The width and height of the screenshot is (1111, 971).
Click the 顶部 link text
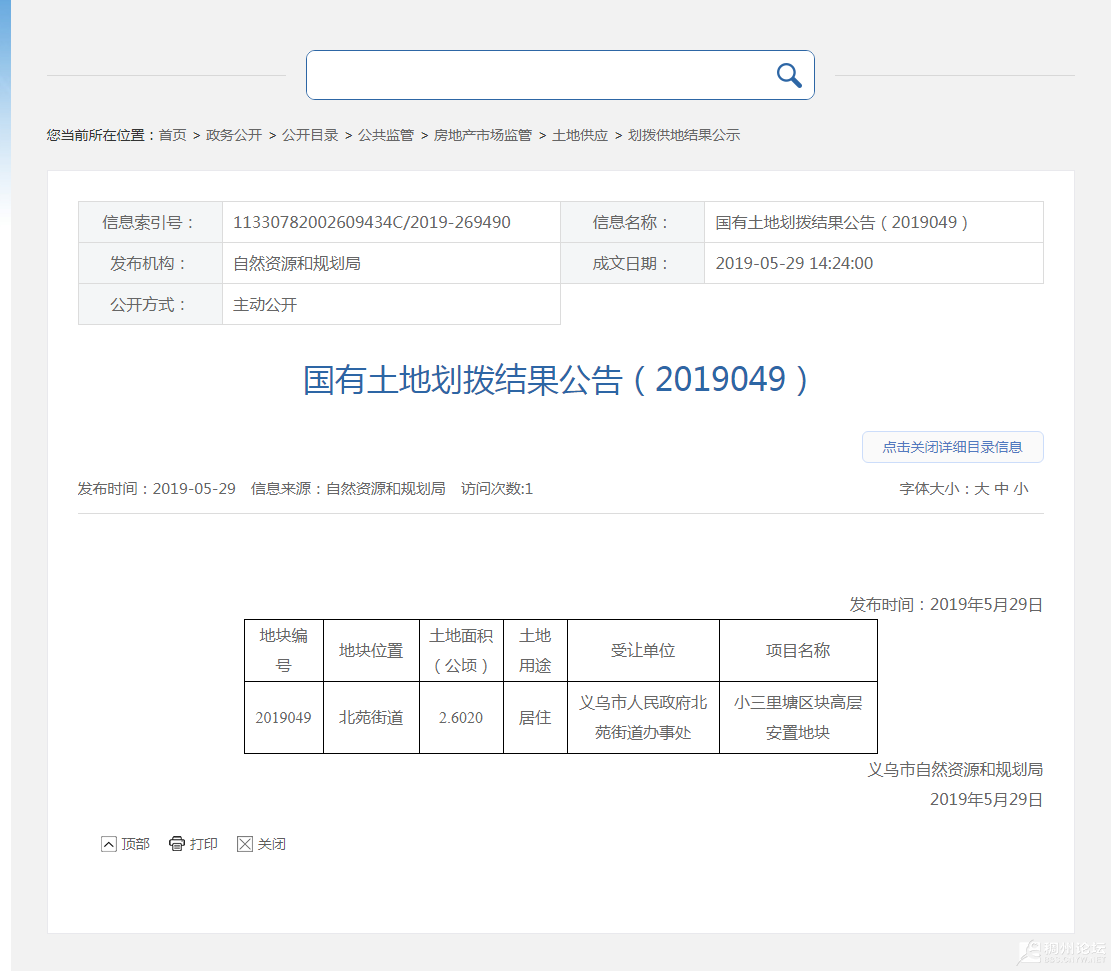[x=135, y=843]
